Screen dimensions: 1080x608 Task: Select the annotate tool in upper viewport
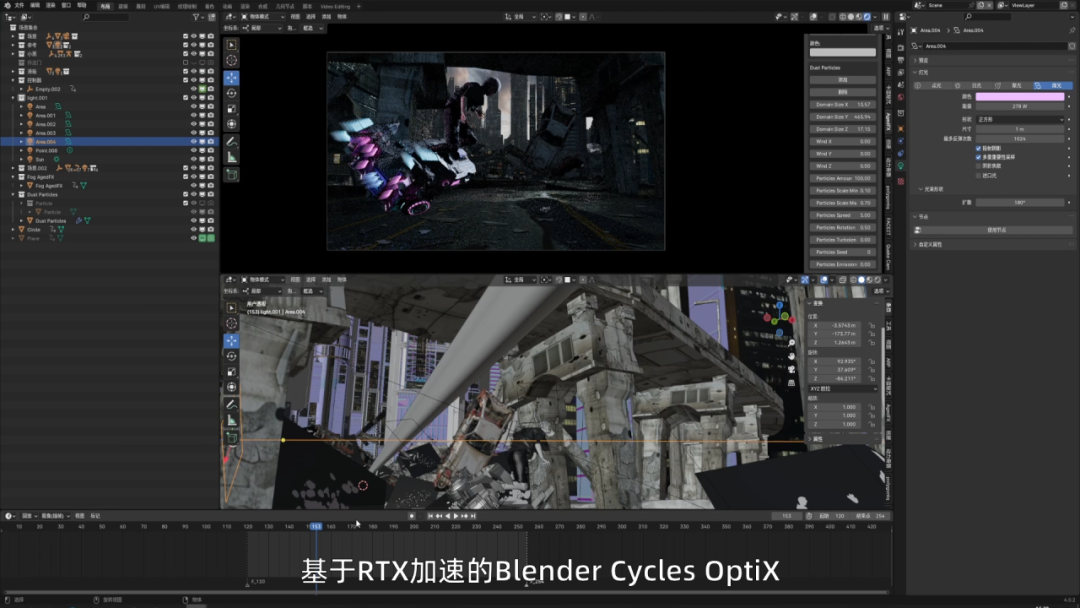(231, 142)
